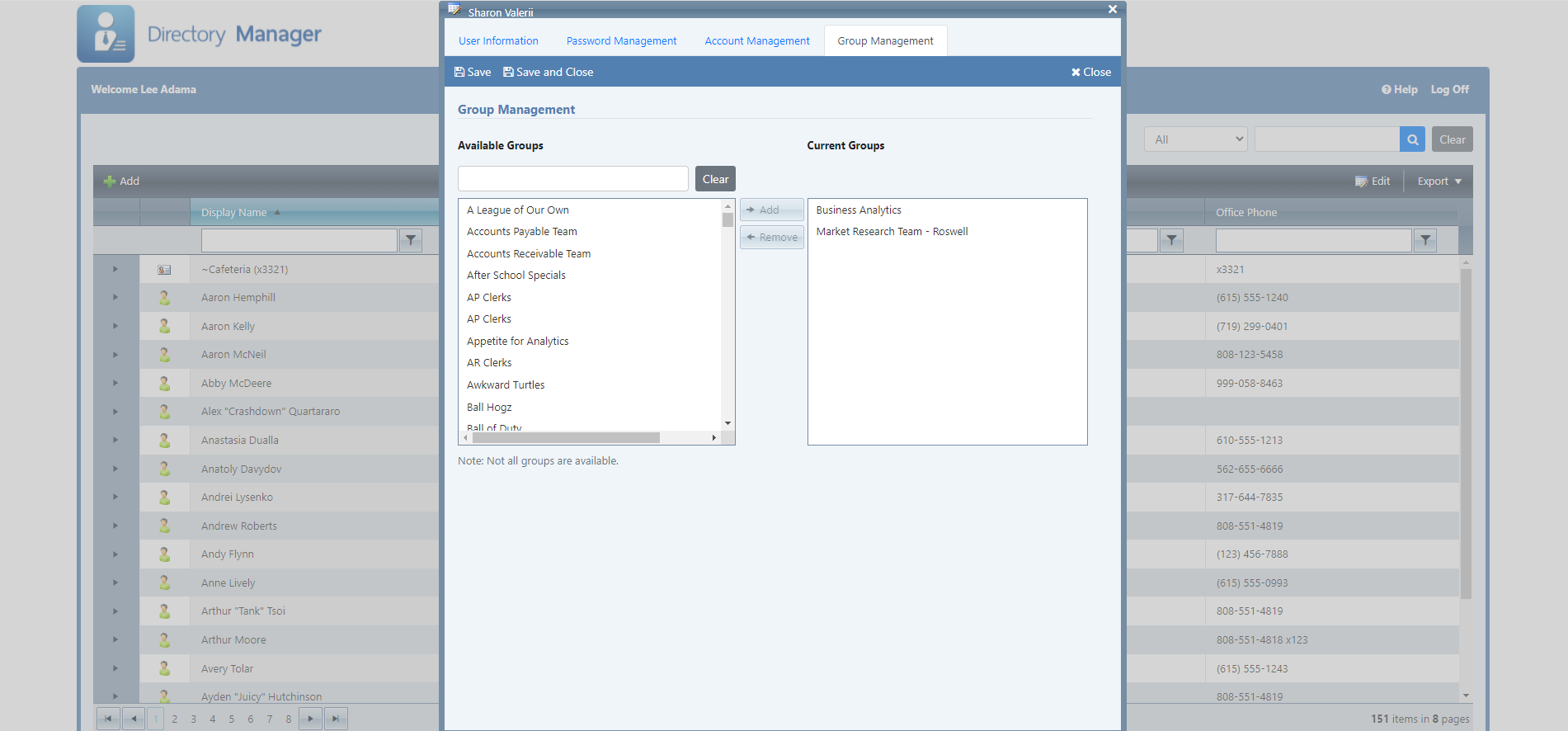Click the user icon beside Aaron McNeil
This screenshot has height=731, width=1568.
164,355
